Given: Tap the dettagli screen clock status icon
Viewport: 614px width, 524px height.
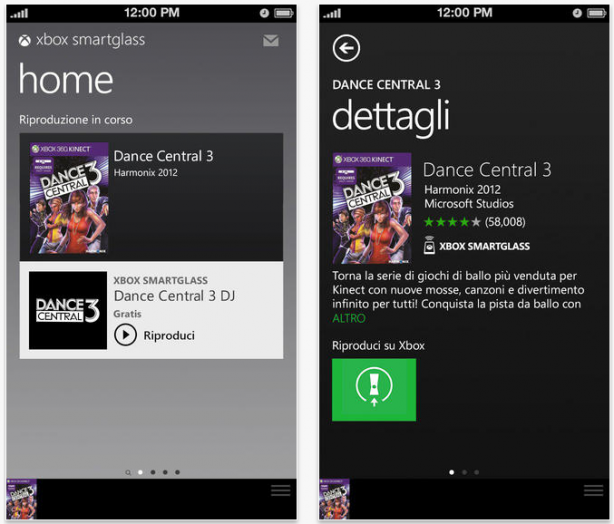Looking at the screenshot, I should [577, 13].
